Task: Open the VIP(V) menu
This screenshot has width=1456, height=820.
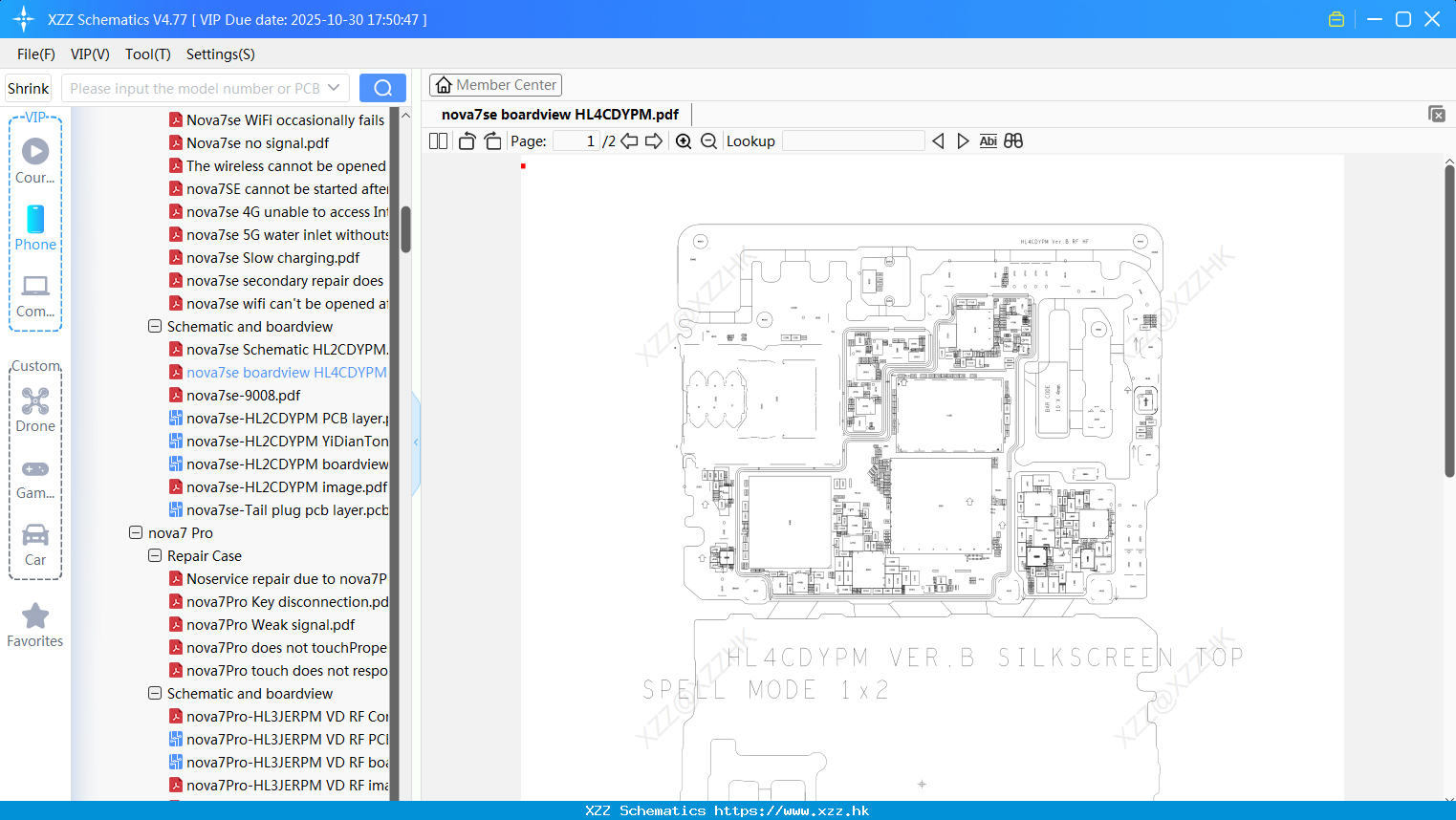Action: click(x=90, y=54)
